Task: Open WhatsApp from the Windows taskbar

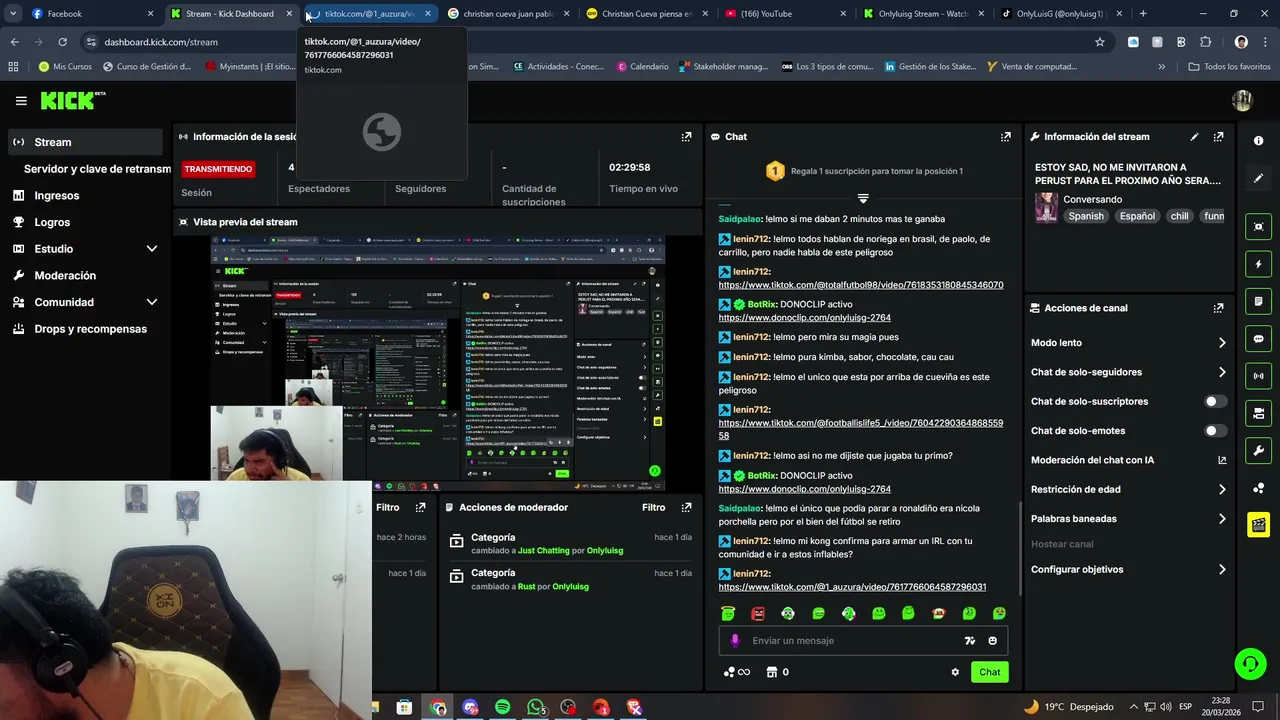Action: coord(536,708)
